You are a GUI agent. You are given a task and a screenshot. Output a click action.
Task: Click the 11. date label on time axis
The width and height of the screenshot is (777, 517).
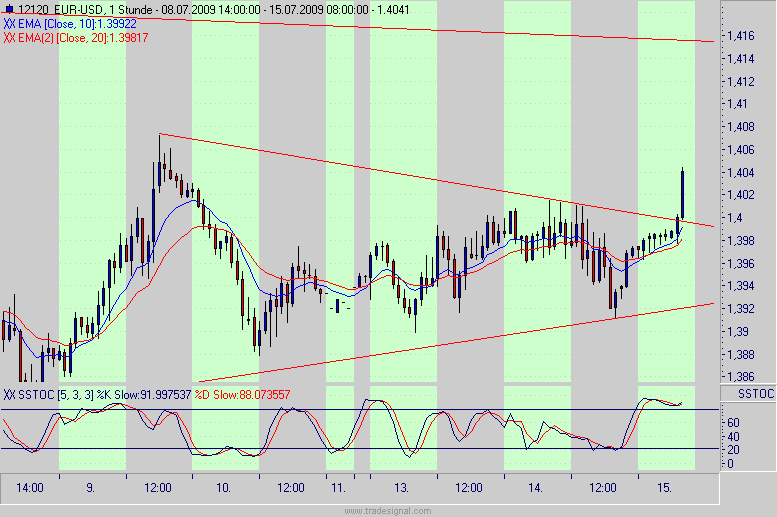coord(338,488)
